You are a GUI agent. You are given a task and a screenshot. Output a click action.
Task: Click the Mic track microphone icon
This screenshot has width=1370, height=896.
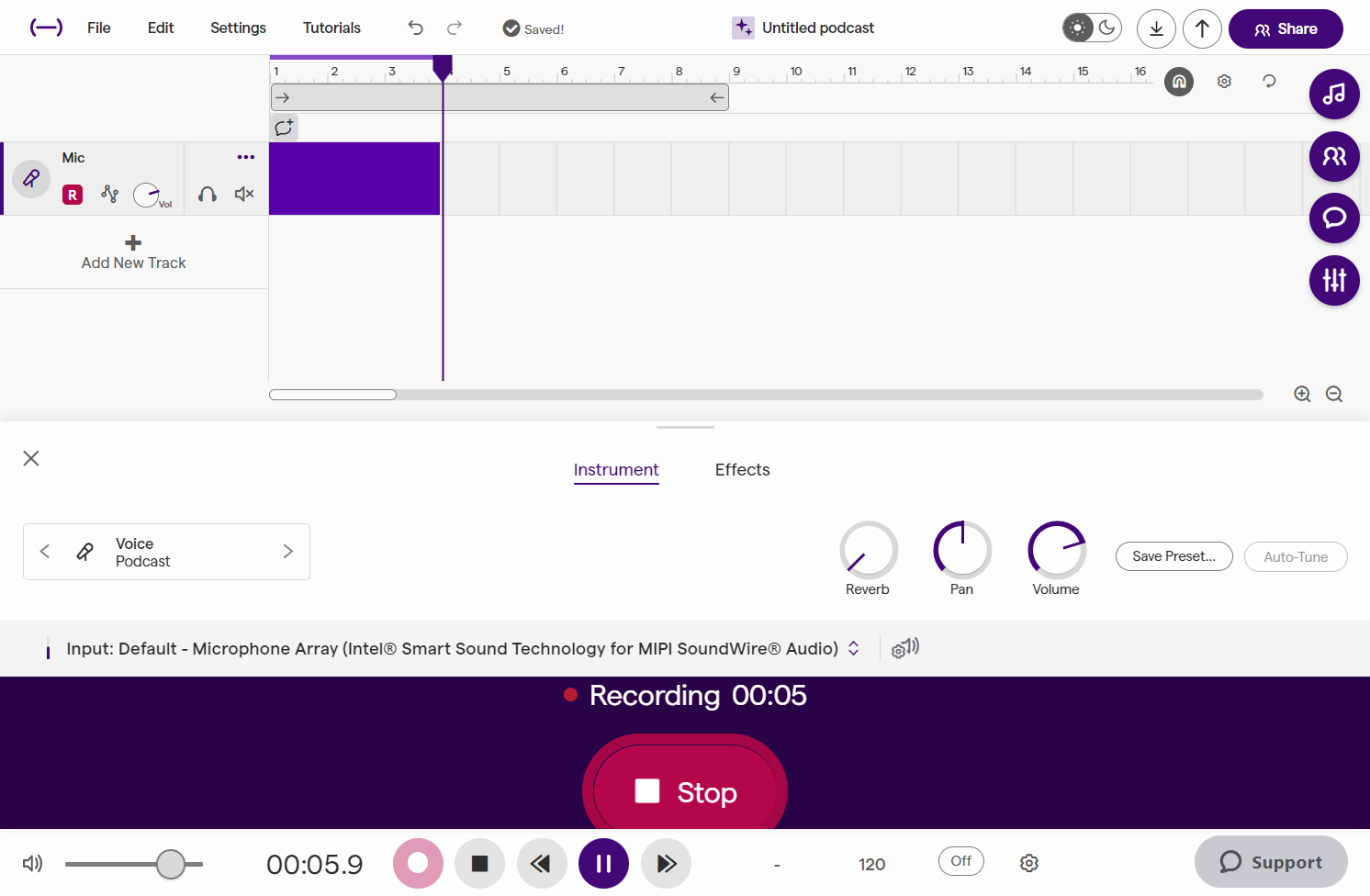tap(31, 178)
